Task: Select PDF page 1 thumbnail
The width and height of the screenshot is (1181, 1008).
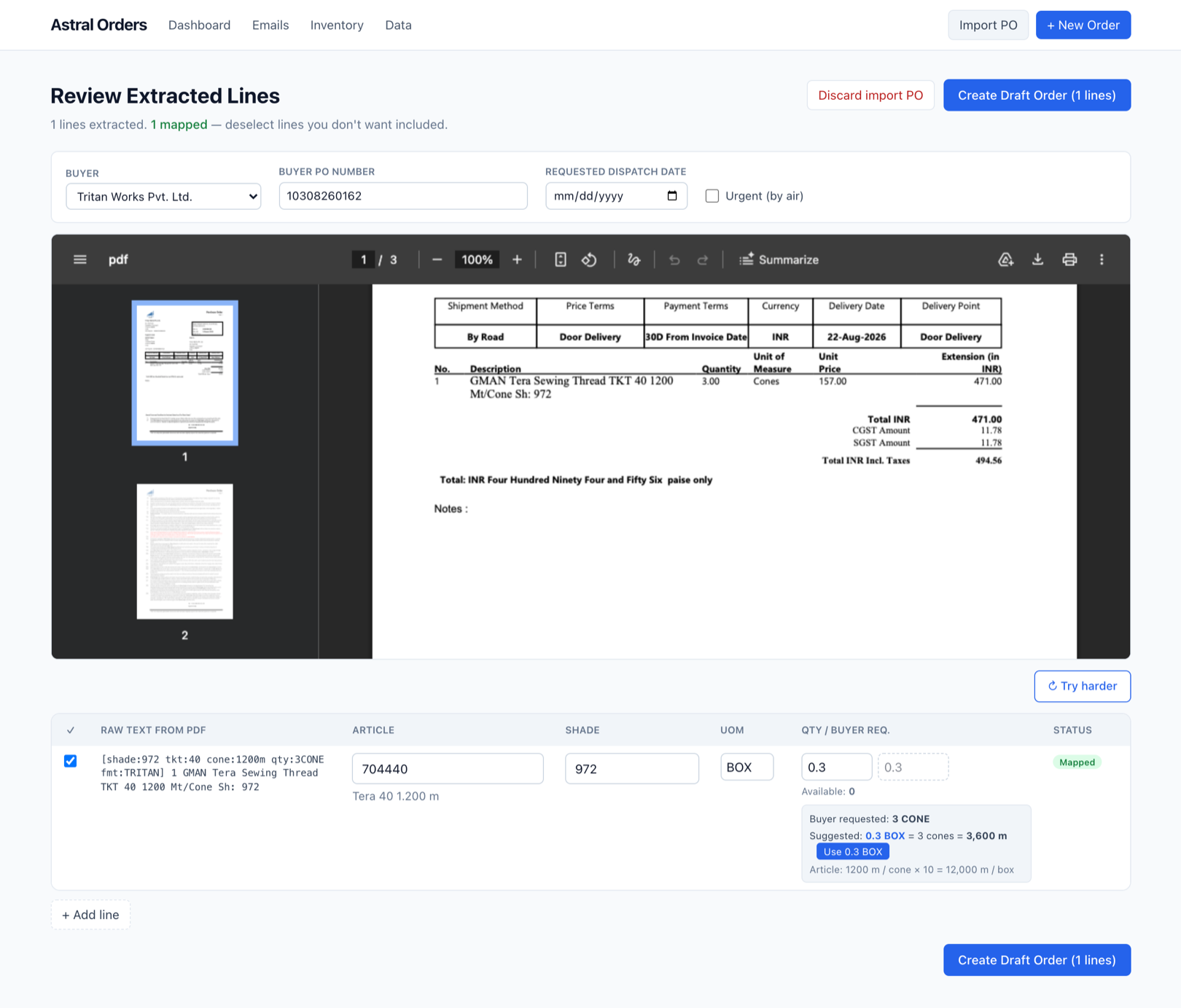Action: point(185,372)
